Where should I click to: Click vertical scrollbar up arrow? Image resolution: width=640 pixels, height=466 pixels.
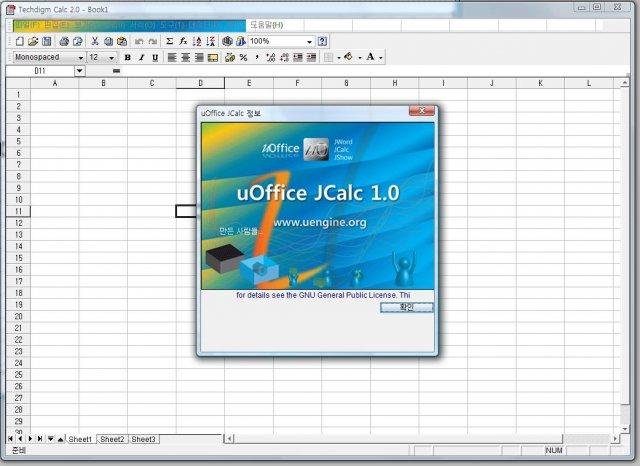[x=624, y=83]
